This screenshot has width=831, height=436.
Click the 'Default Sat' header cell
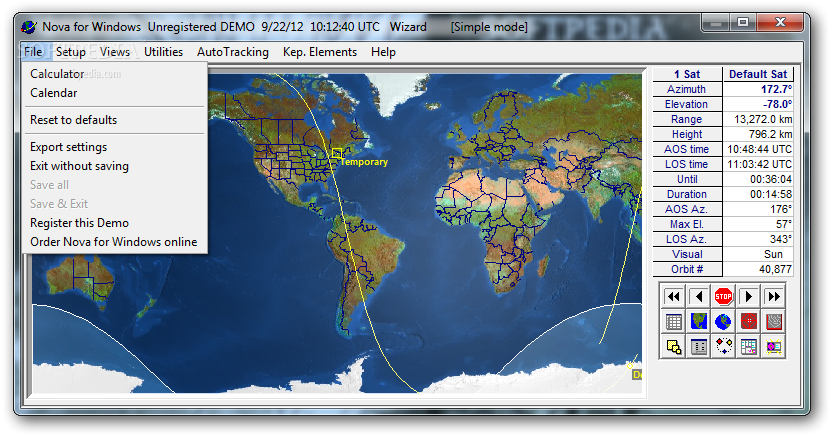[758, 74]
